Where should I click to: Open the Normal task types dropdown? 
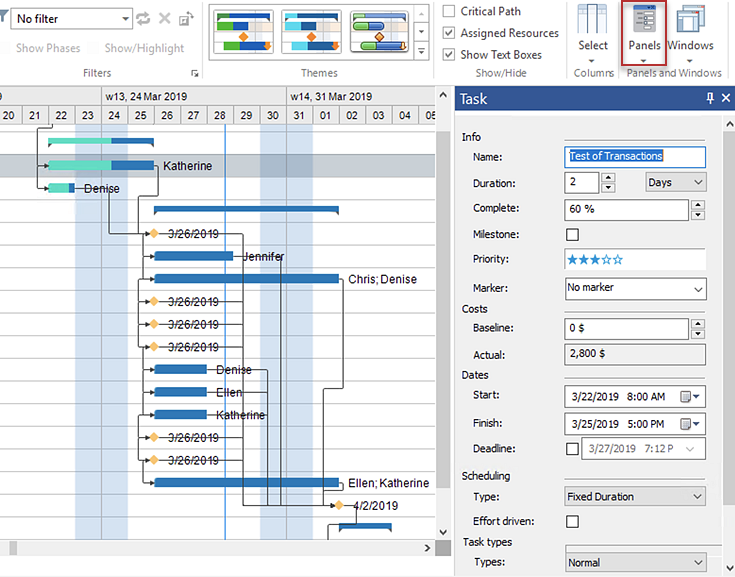tap(635, 562)
